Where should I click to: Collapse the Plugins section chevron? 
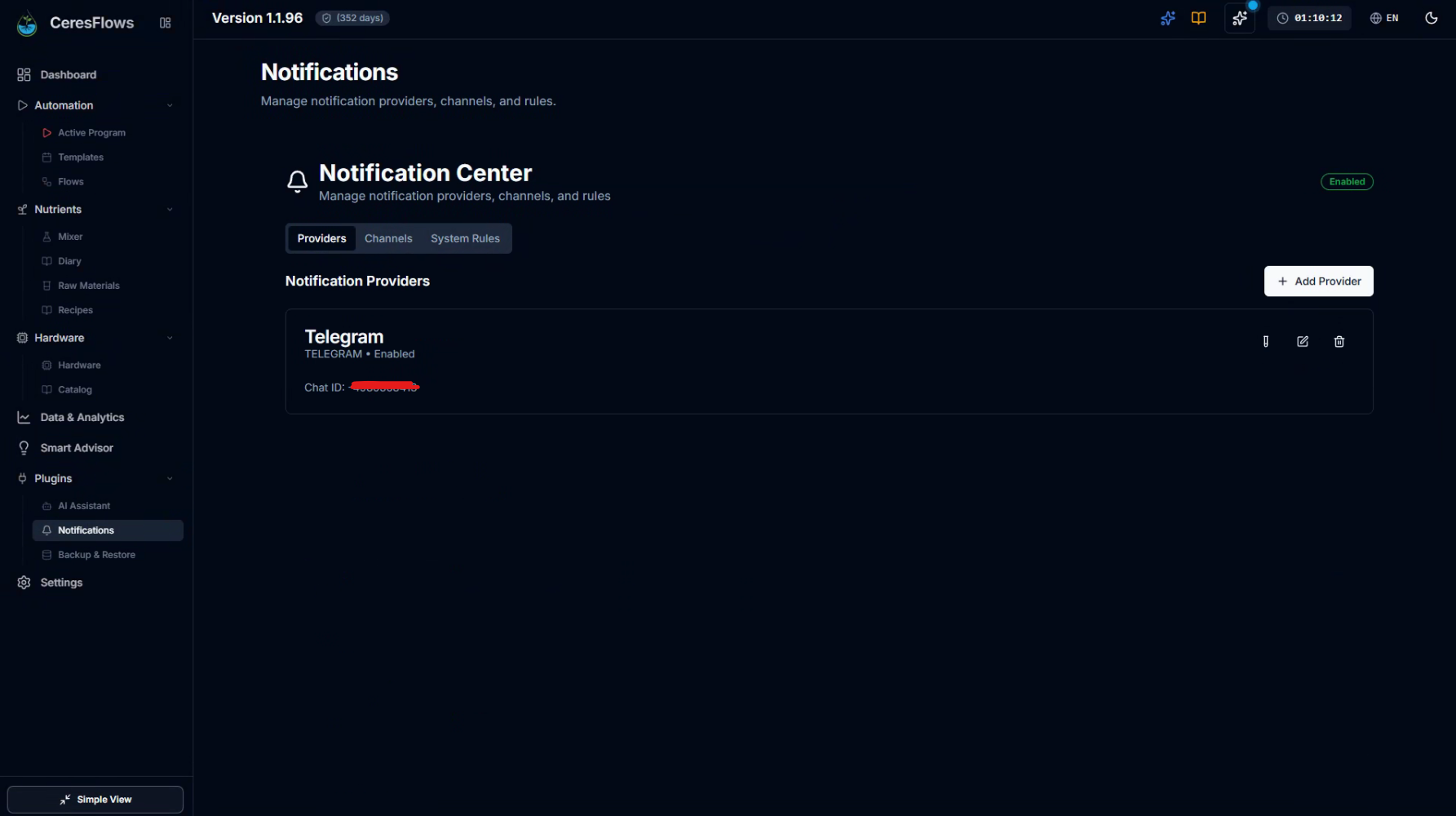tap(170, 479)
